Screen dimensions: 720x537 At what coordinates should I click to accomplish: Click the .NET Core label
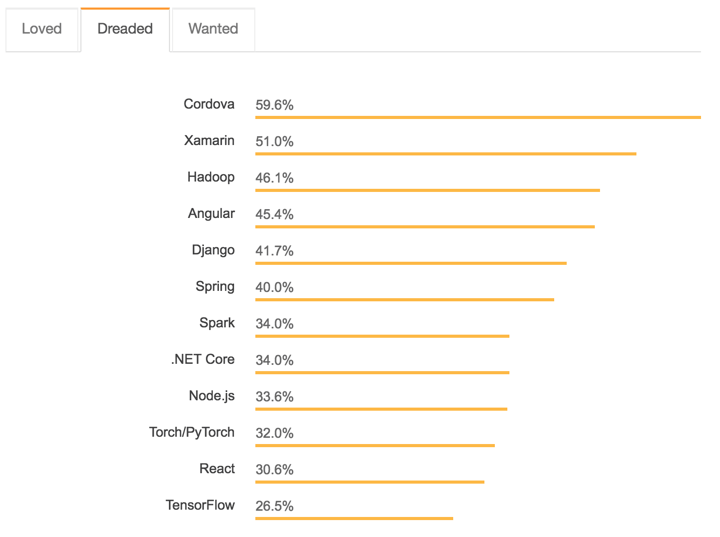click(203, 360)
